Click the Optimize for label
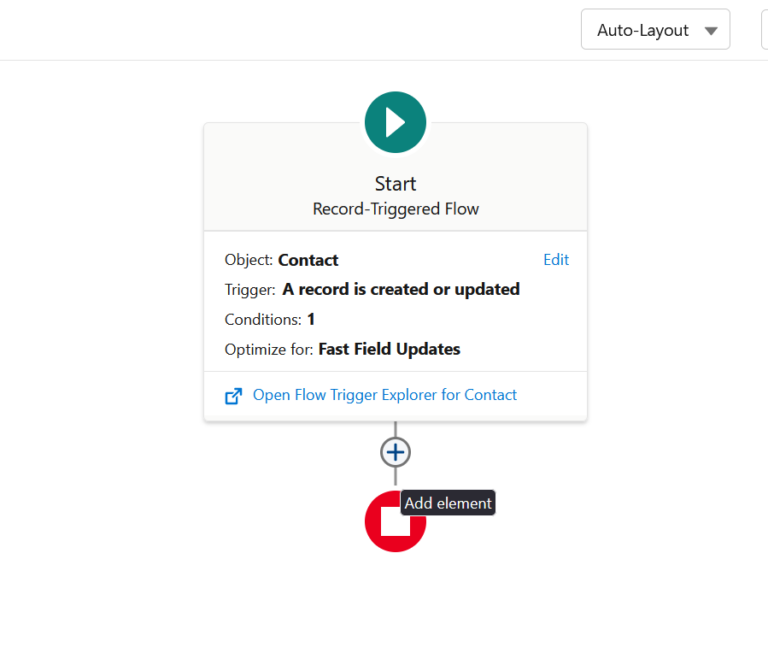 (x=269, y=350)
